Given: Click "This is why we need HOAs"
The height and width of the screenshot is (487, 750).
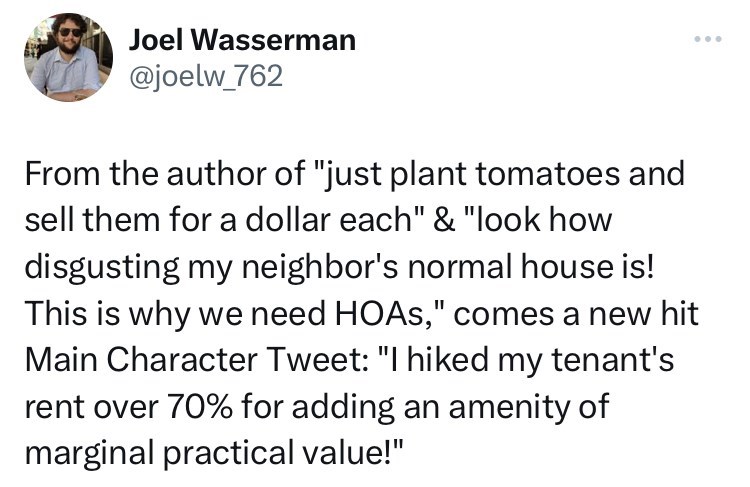Looking at the screenshot, I should 218,309.
